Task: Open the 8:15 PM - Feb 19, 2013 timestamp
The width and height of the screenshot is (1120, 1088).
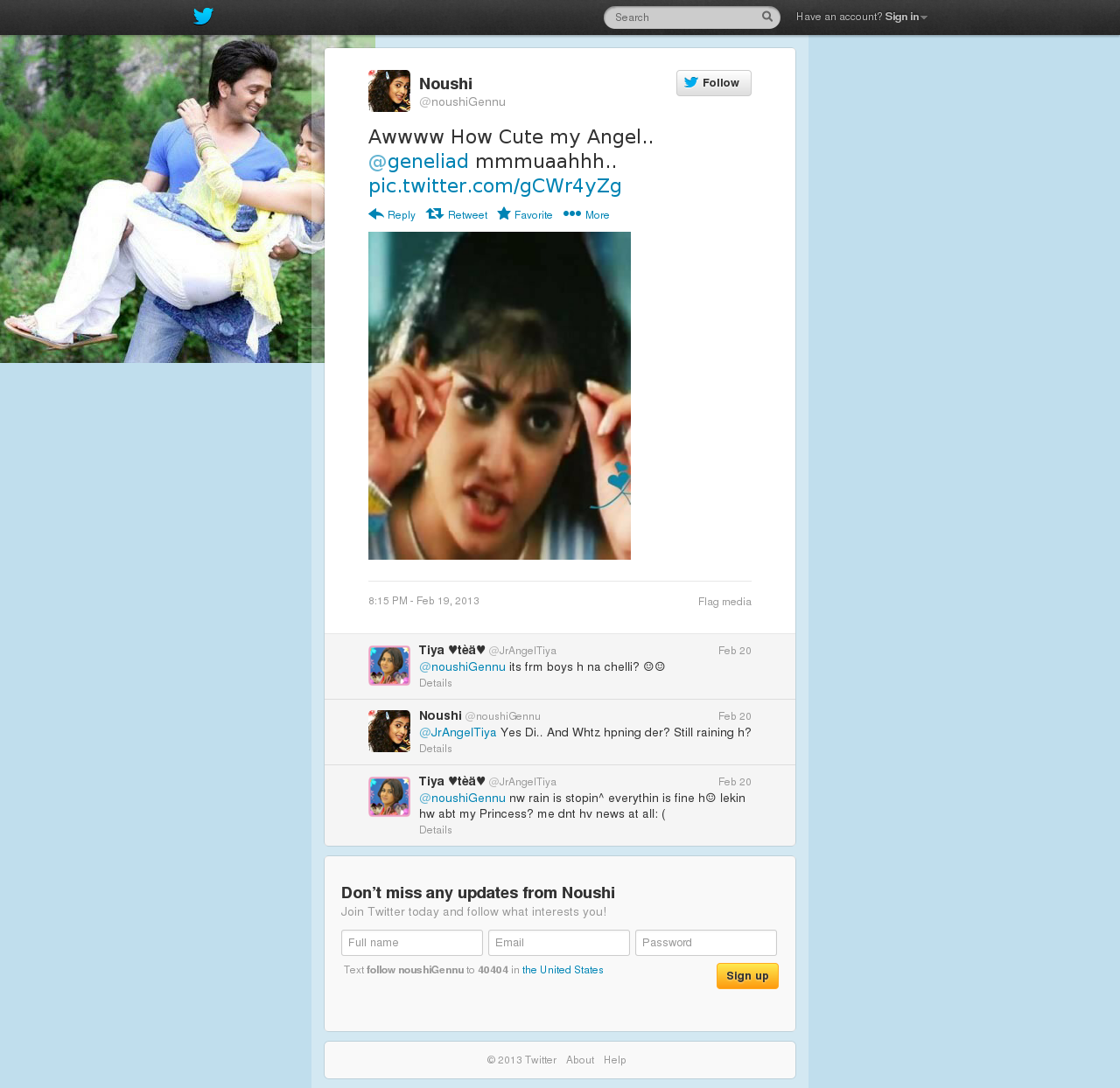Action: 423,601
